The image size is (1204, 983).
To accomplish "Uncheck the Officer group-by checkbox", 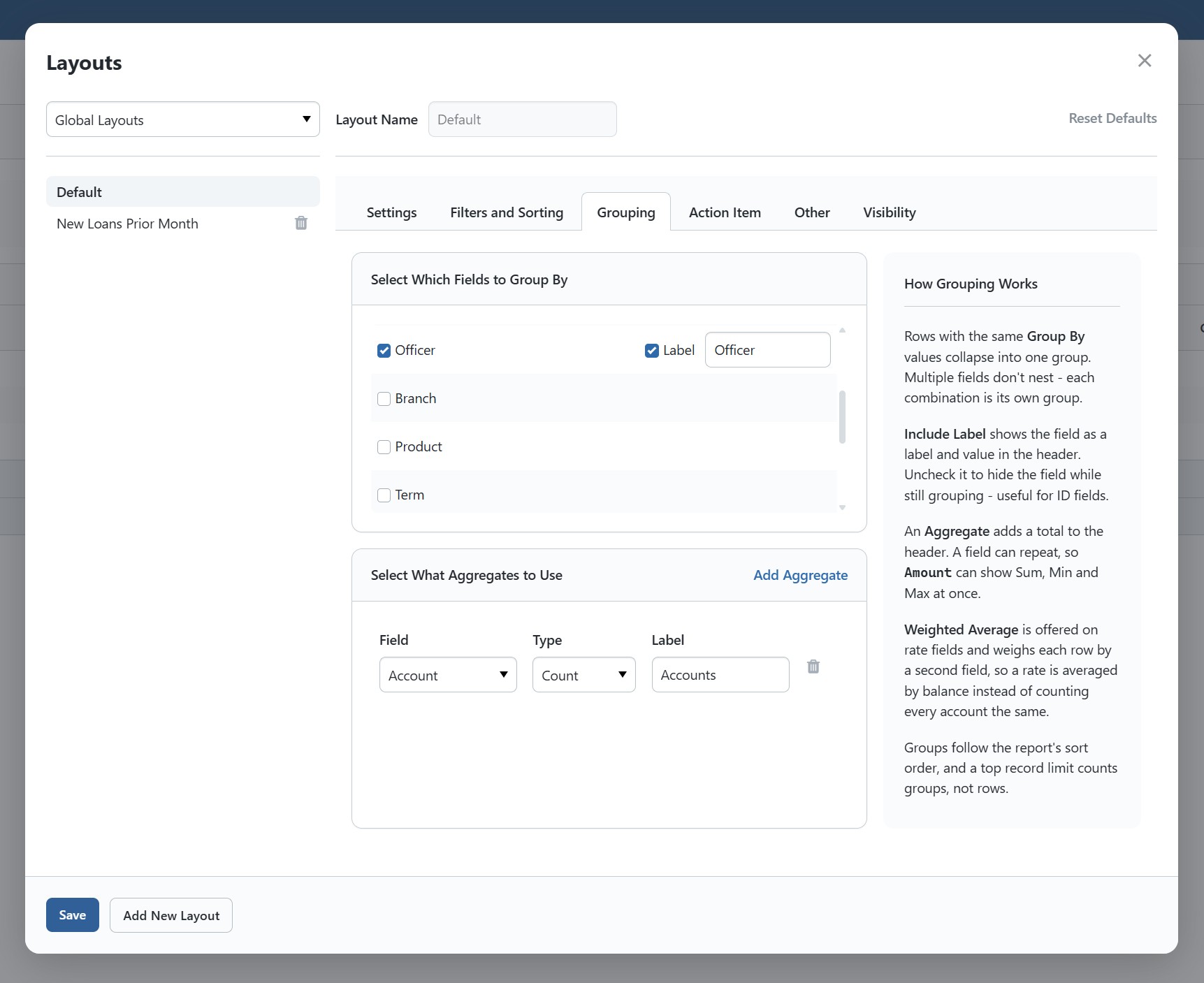I will (384, 351).
